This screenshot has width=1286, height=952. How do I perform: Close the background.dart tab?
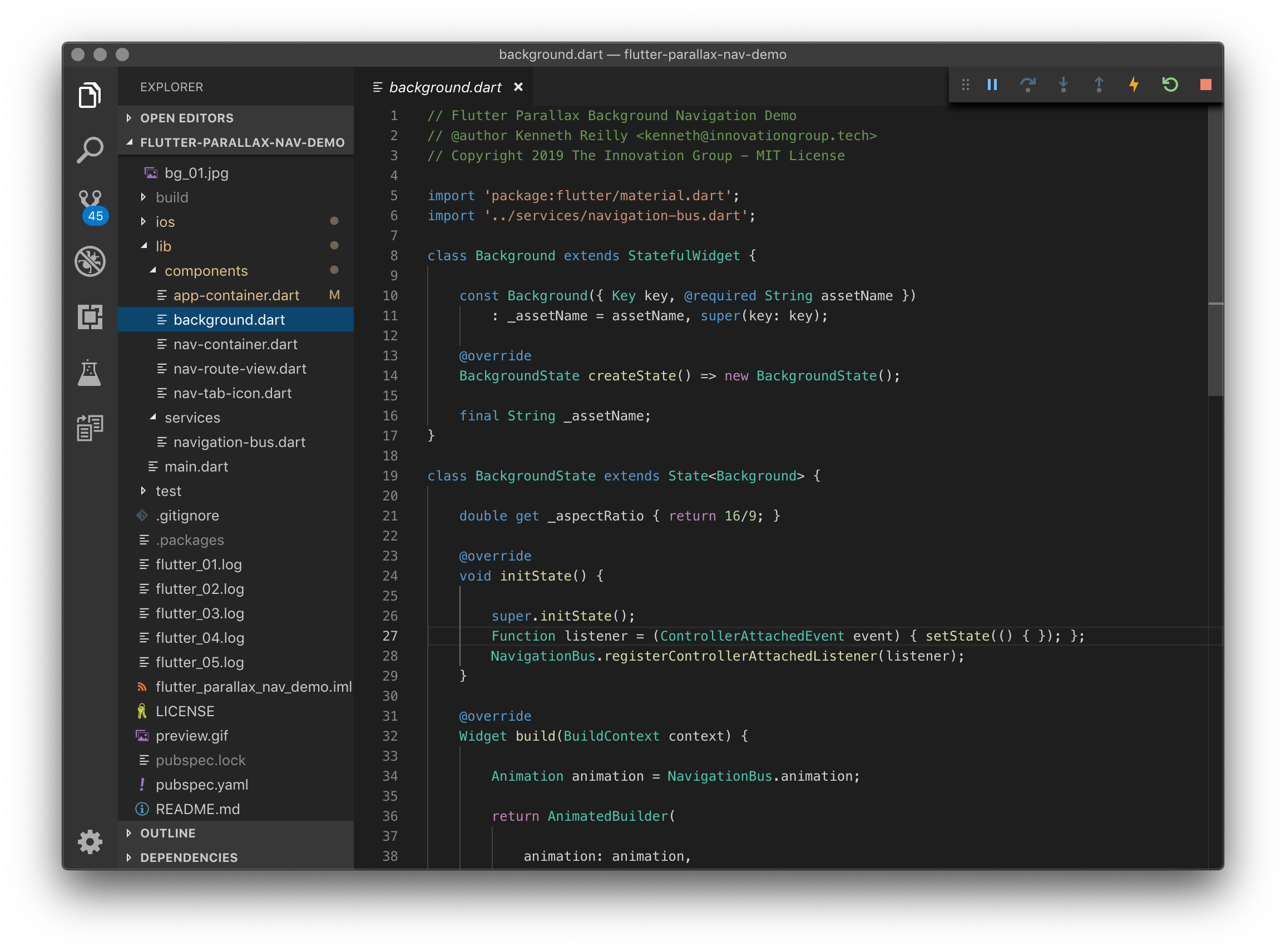[518, 87]
